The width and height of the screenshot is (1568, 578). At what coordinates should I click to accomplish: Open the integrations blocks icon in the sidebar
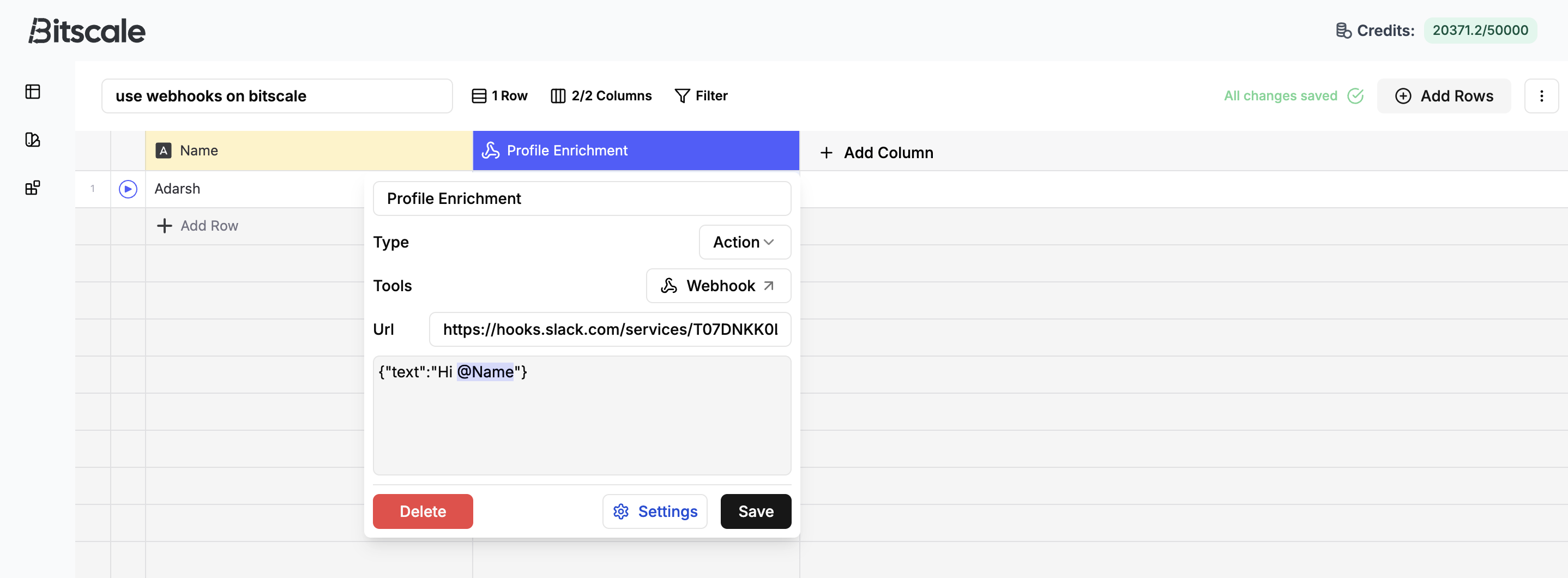33,188
